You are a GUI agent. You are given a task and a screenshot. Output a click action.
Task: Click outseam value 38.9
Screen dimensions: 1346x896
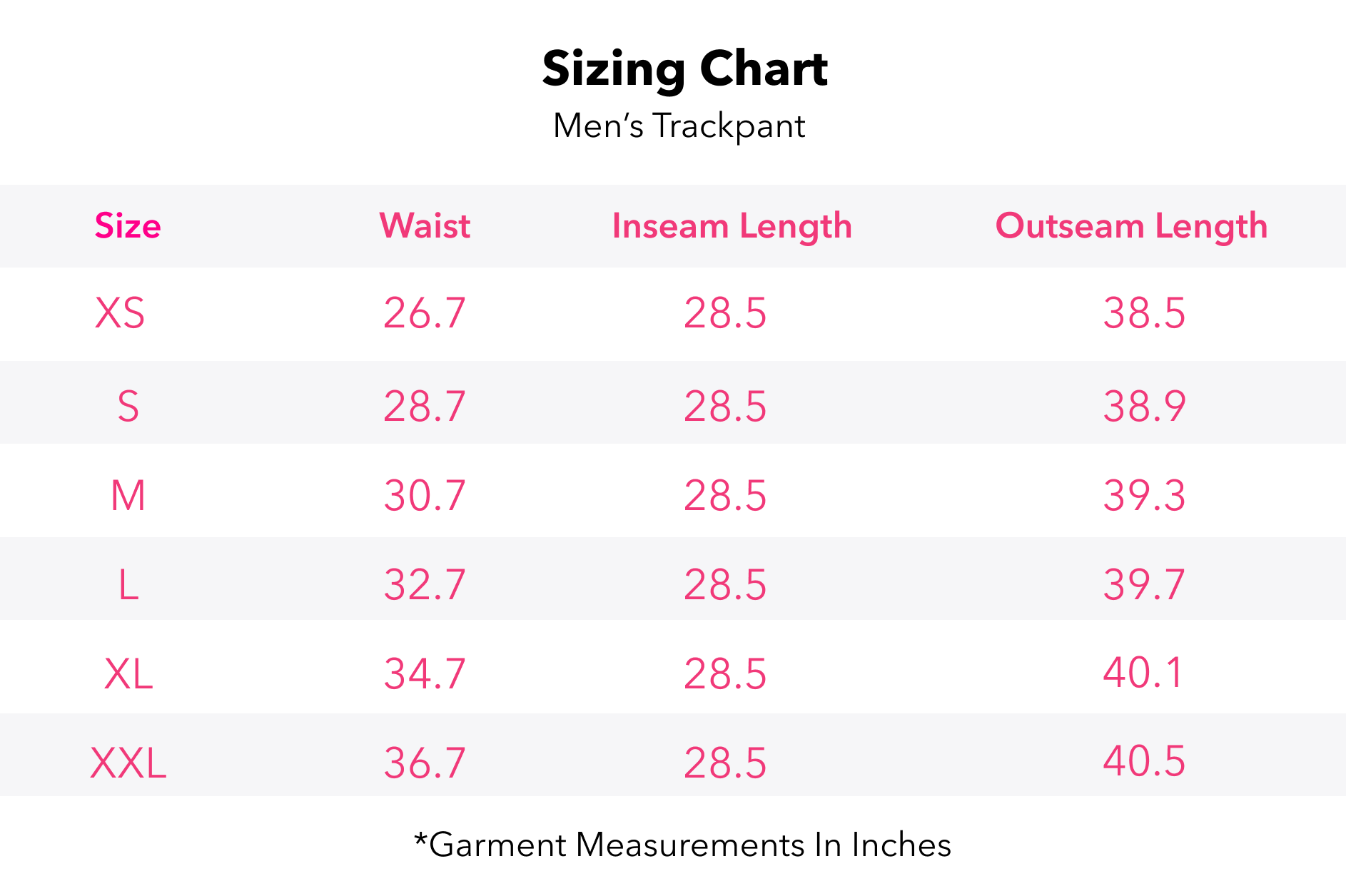[x=1144, y=407]
